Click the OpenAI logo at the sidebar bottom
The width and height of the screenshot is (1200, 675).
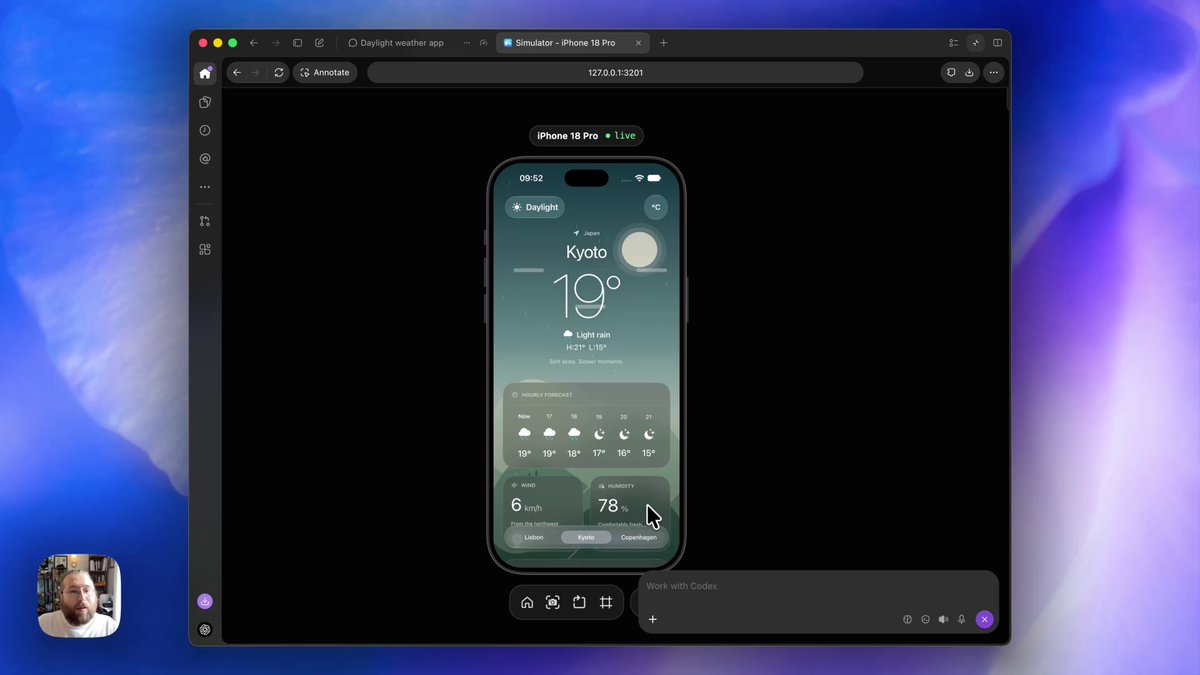[205, 629]
